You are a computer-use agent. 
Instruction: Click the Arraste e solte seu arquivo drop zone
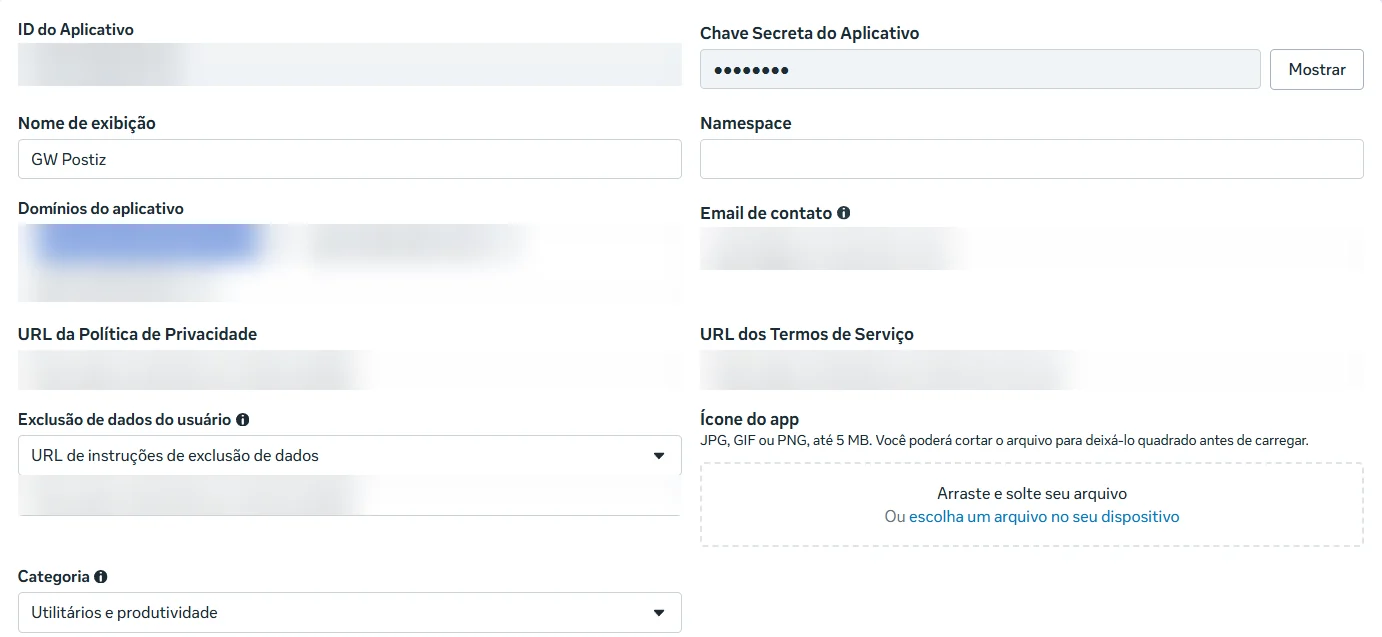[x=1031, y=504]
